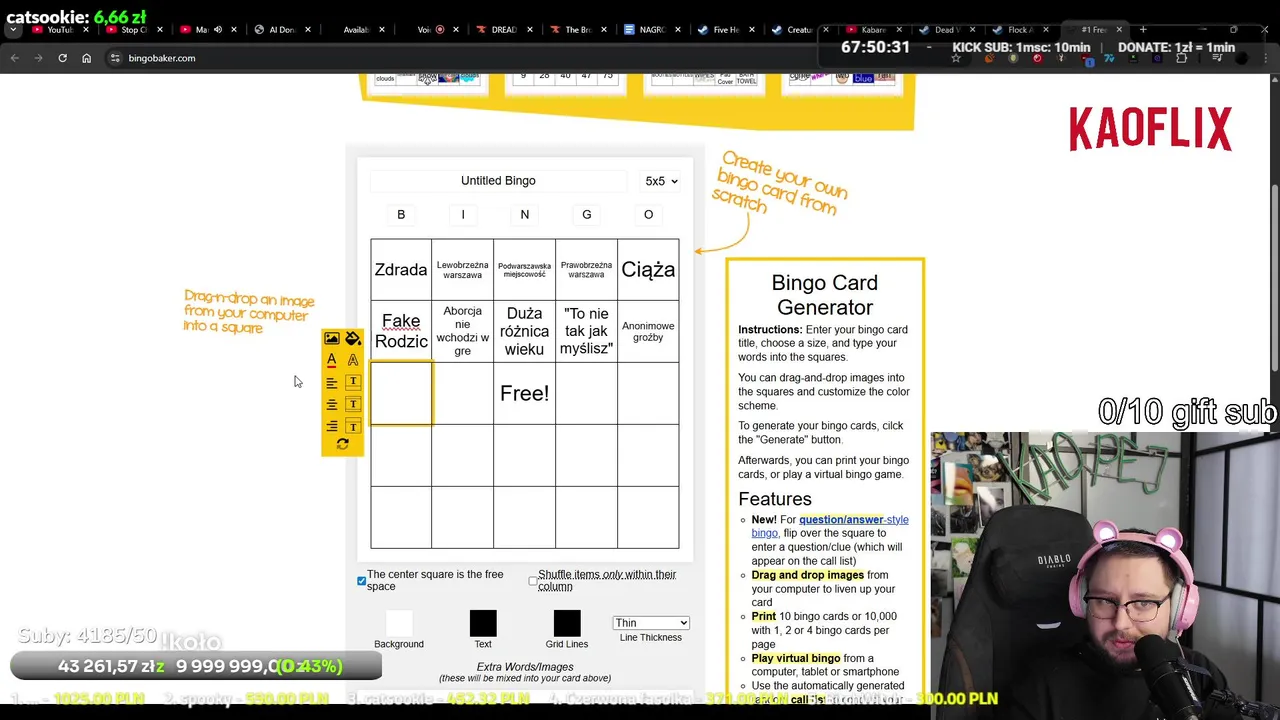Select the 'Podwarszawska miejscowość' square

525,270
